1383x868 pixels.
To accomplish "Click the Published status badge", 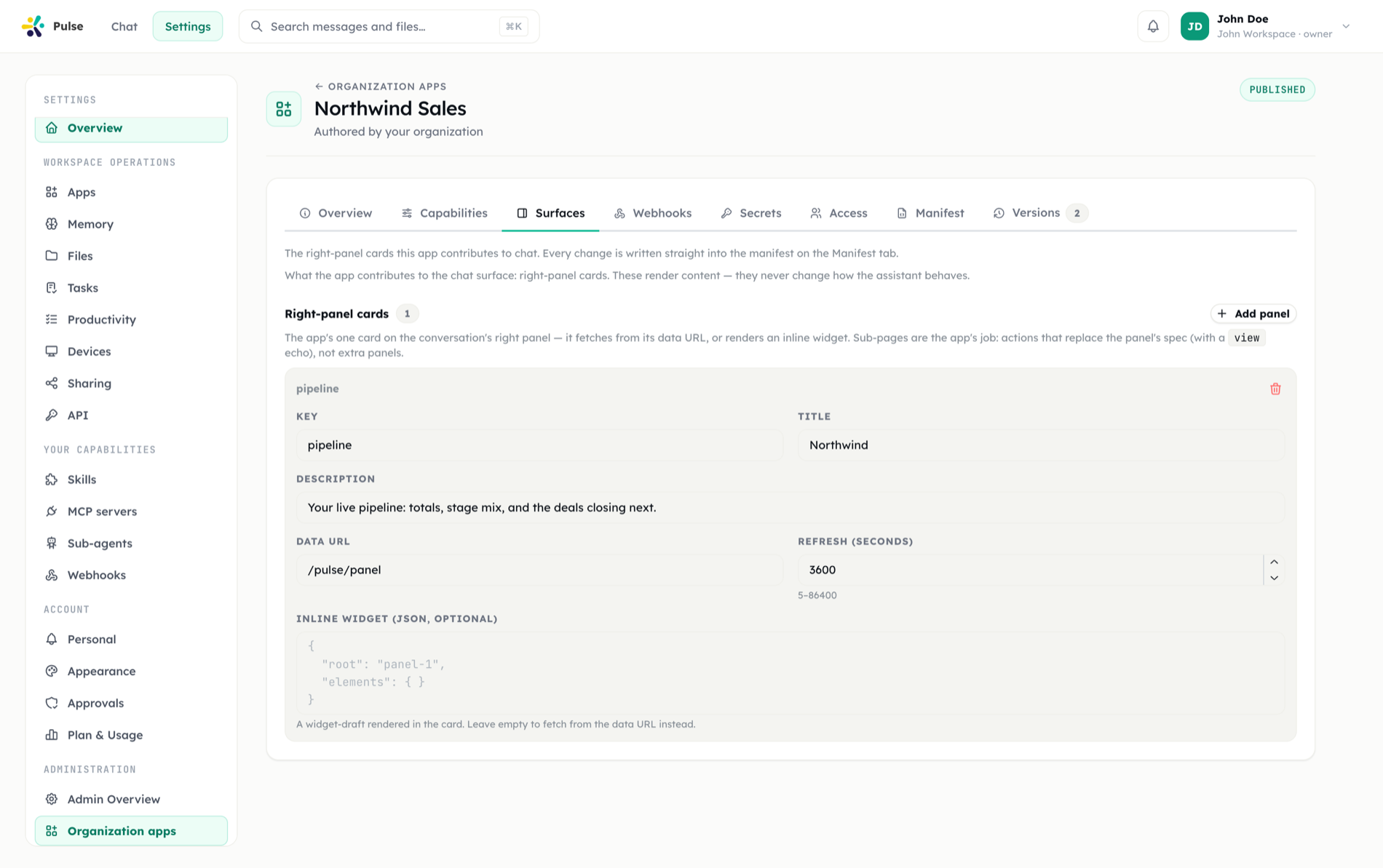I will click(x=1277, y=89).
